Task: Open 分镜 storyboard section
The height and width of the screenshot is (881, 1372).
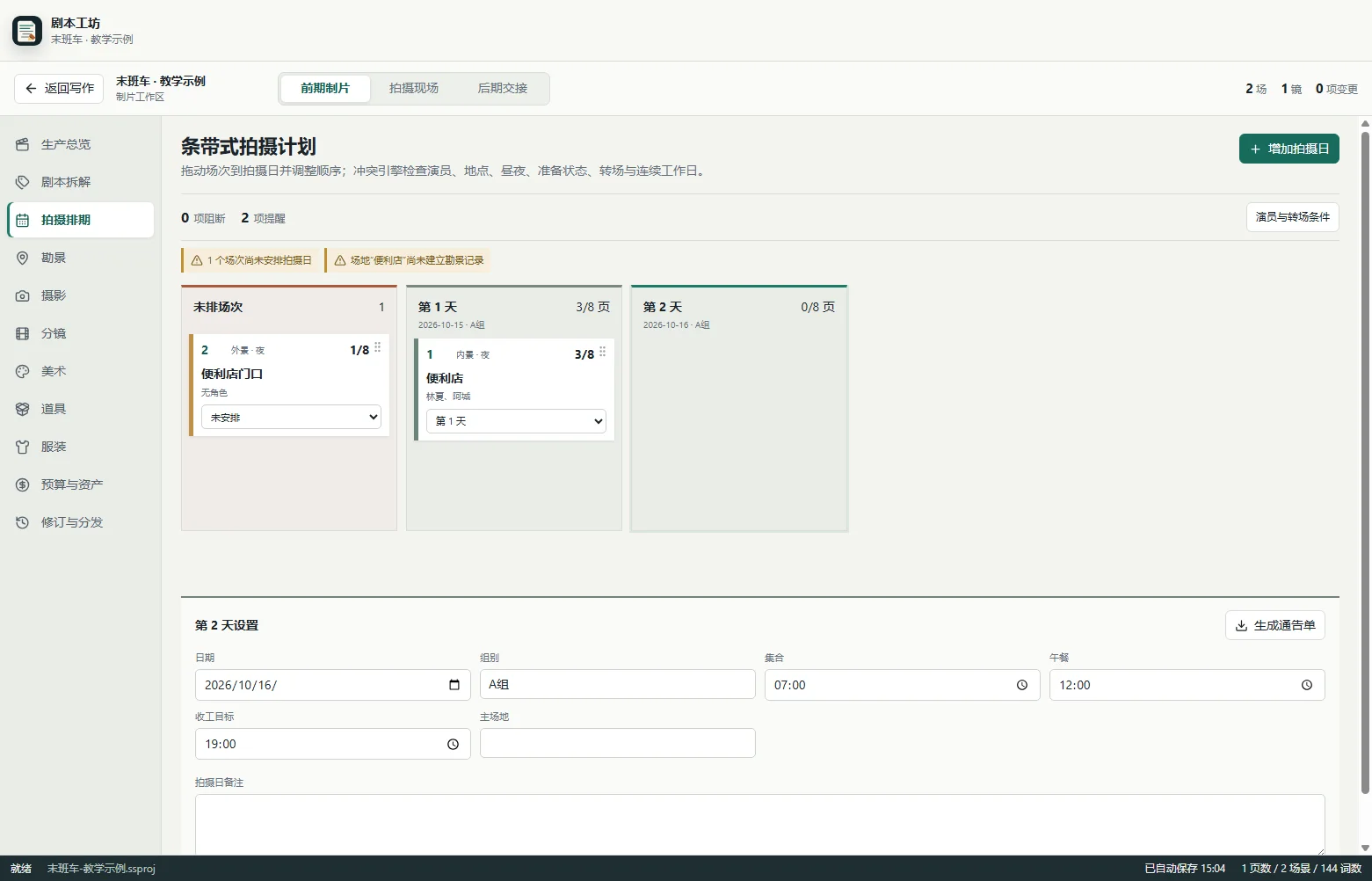Action: 81,333
